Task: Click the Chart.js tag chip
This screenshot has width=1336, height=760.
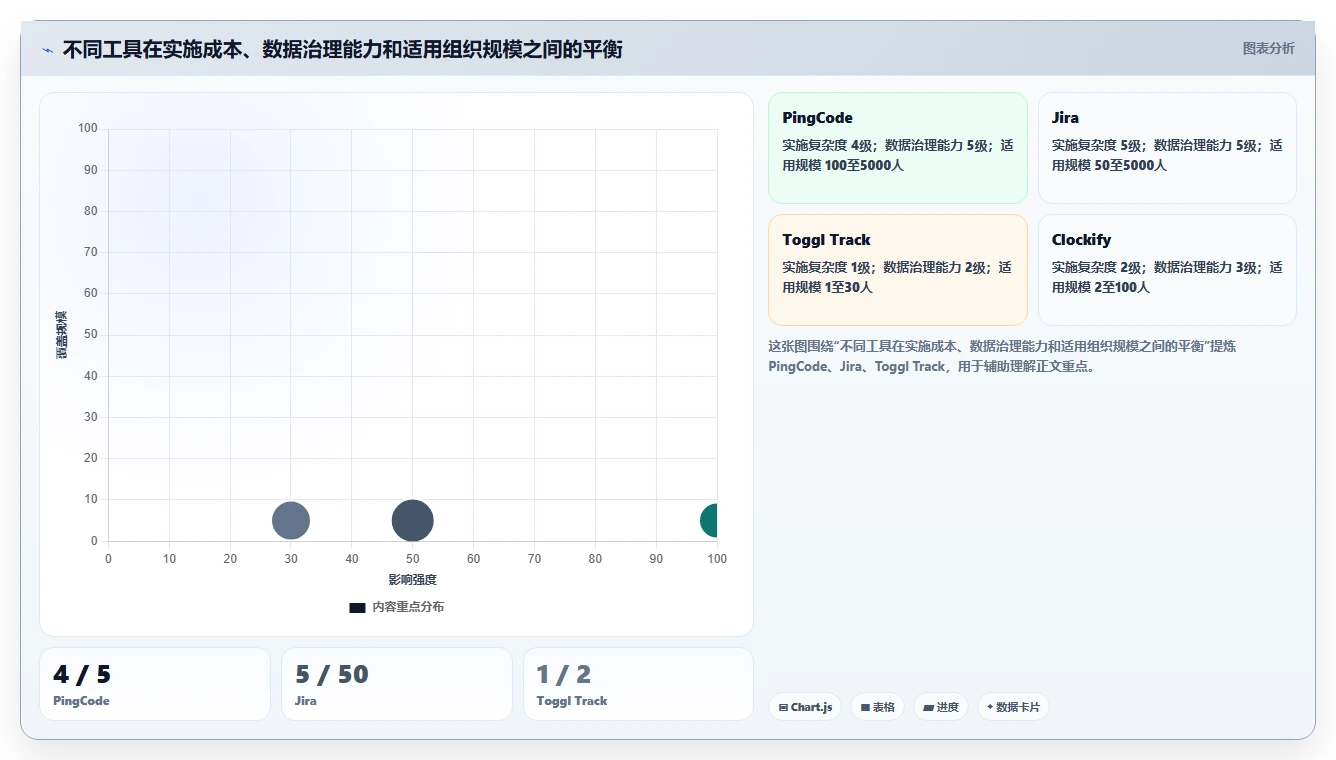Action: click(805, 707)
